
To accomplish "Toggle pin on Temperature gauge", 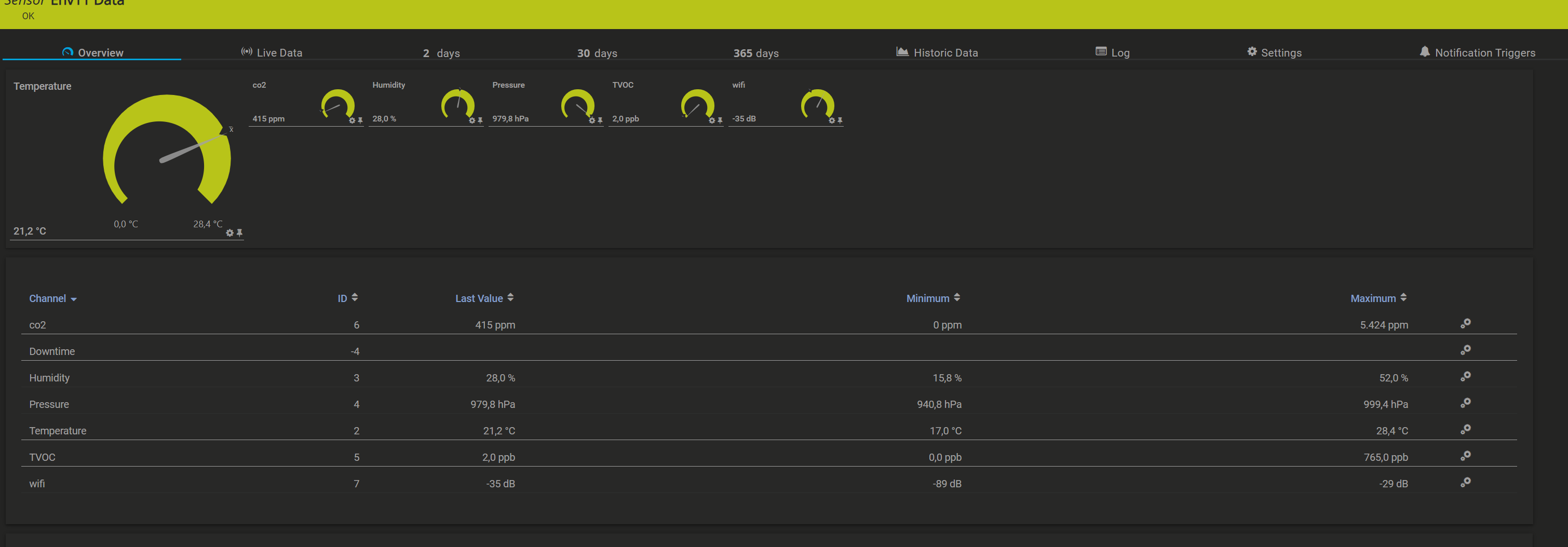I will (239, 233).
